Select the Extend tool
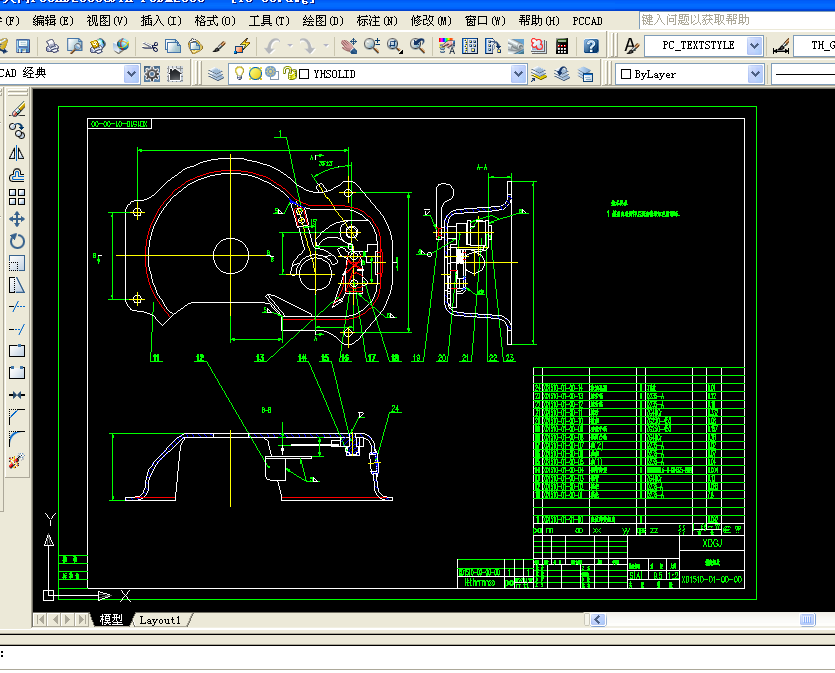Image resolution: width=835 pixels, height=673 pixels. pos(17,329)
